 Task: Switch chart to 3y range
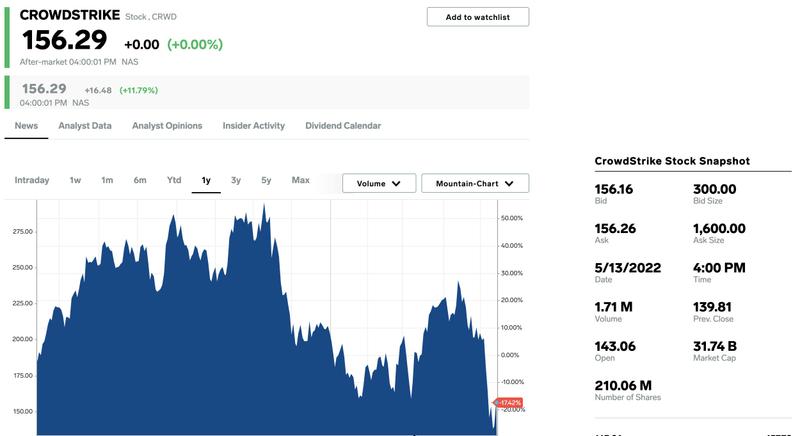tap(236, 180)
